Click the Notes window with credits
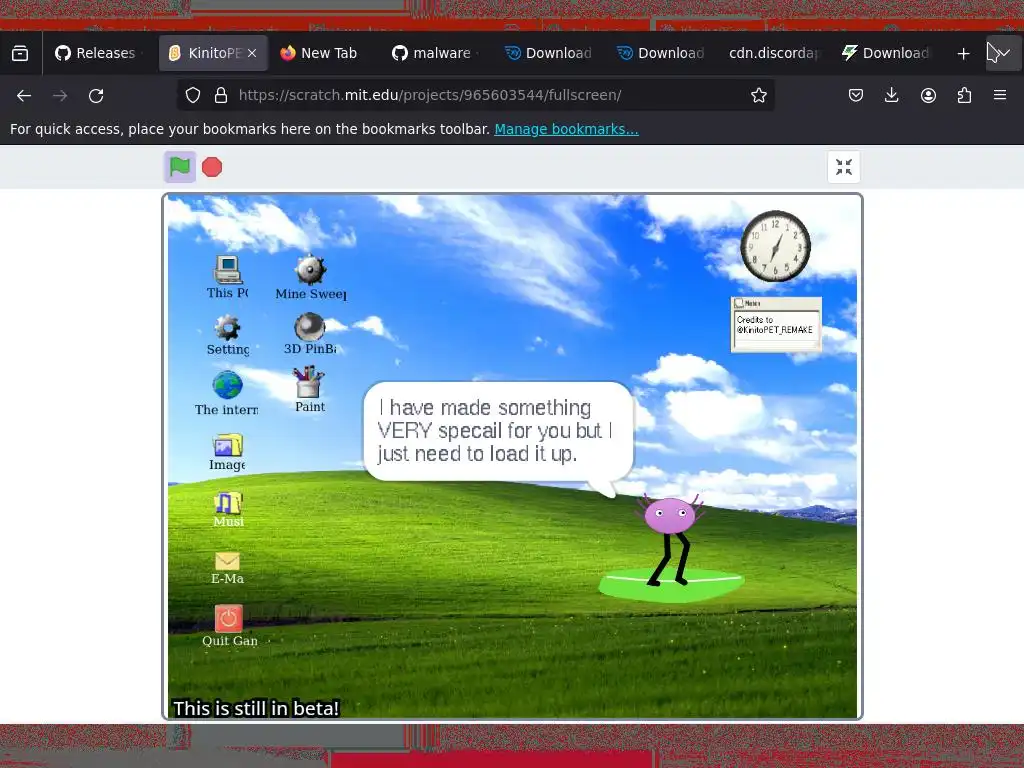The image size is (1024, 768). point(776,325)
